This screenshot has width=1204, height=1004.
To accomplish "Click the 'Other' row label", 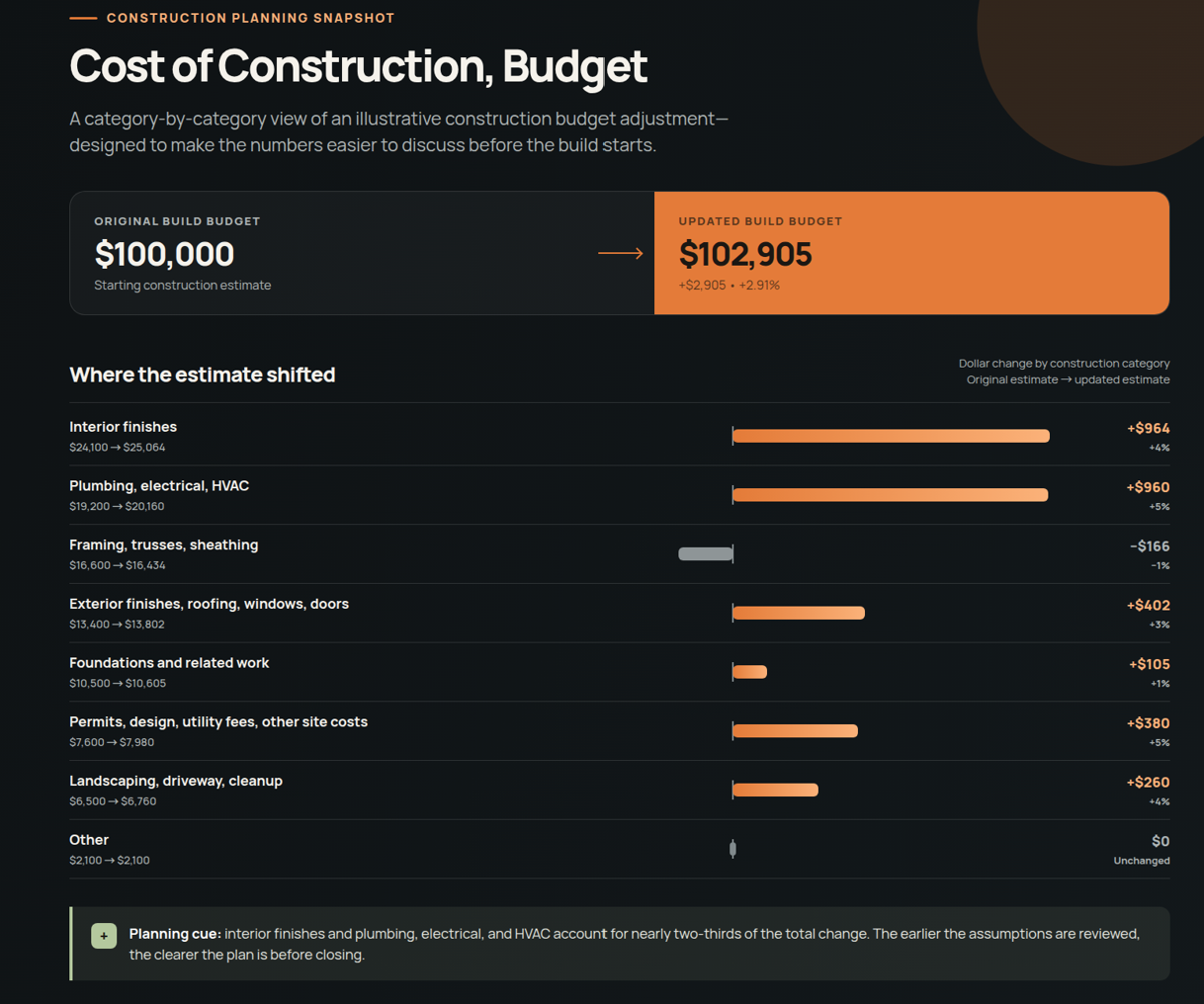I will (x=89, y=840).
